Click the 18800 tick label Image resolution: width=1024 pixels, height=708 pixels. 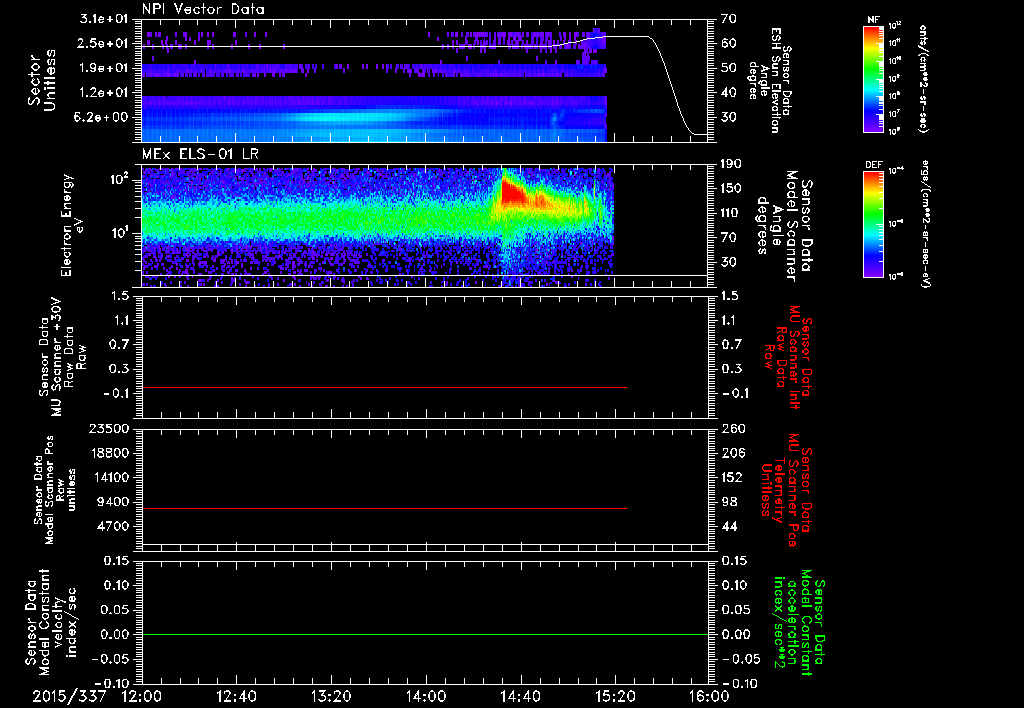coord(108,453)
